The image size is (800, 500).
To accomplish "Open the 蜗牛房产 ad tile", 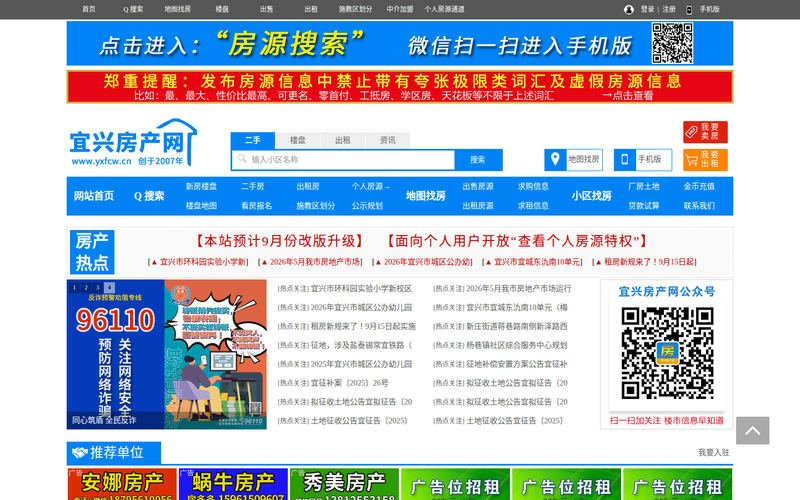I will click(233, 484).
